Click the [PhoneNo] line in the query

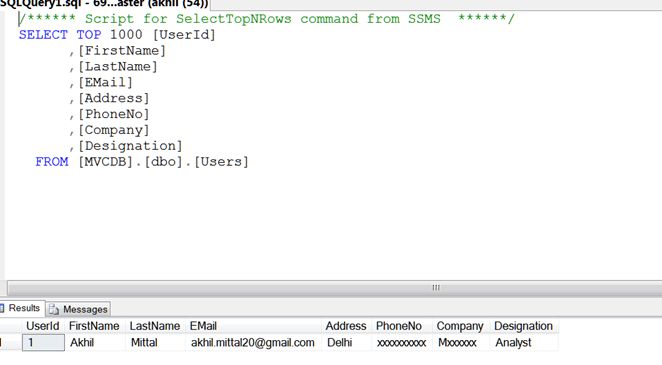[109, 114]
